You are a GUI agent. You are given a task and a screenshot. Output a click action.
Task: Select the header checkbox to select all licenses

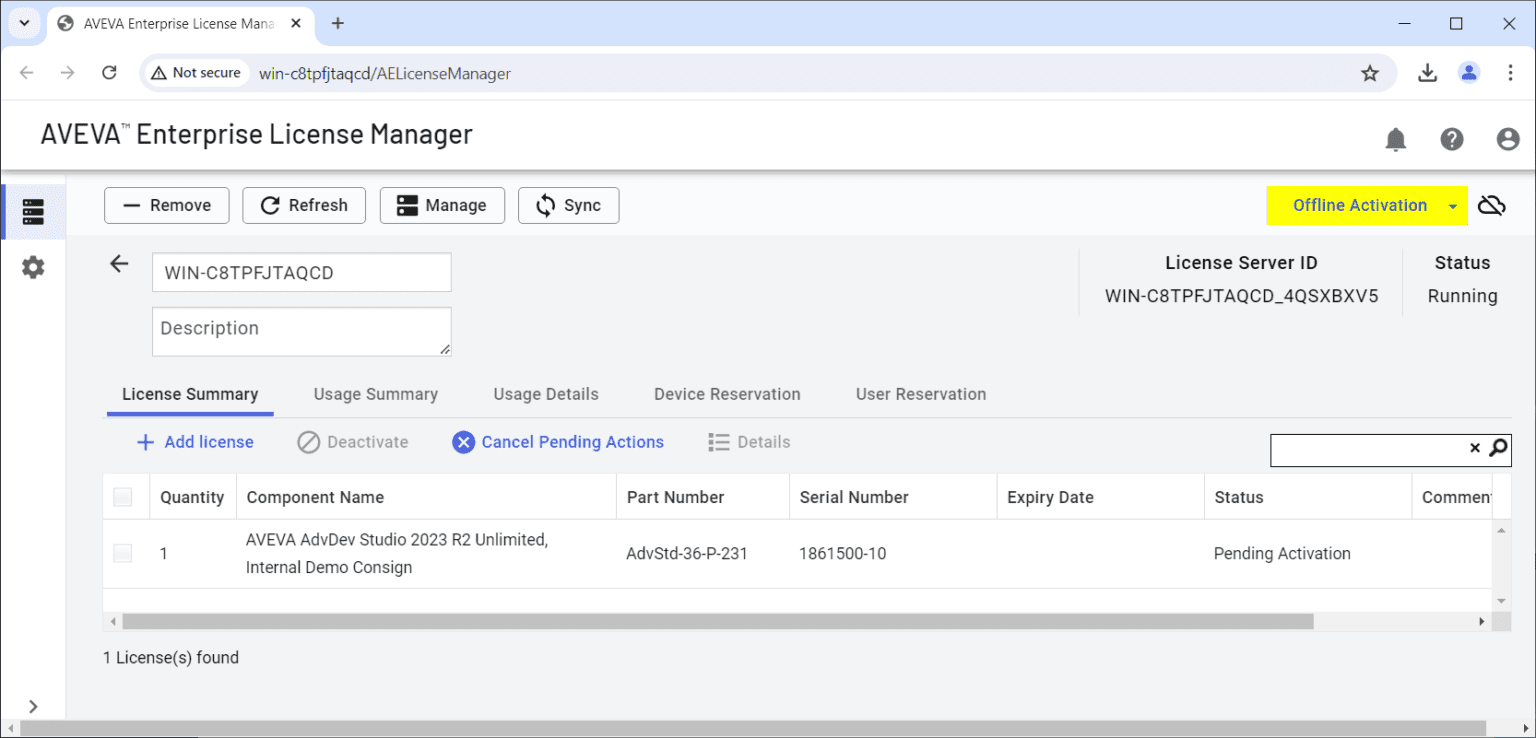122,496
